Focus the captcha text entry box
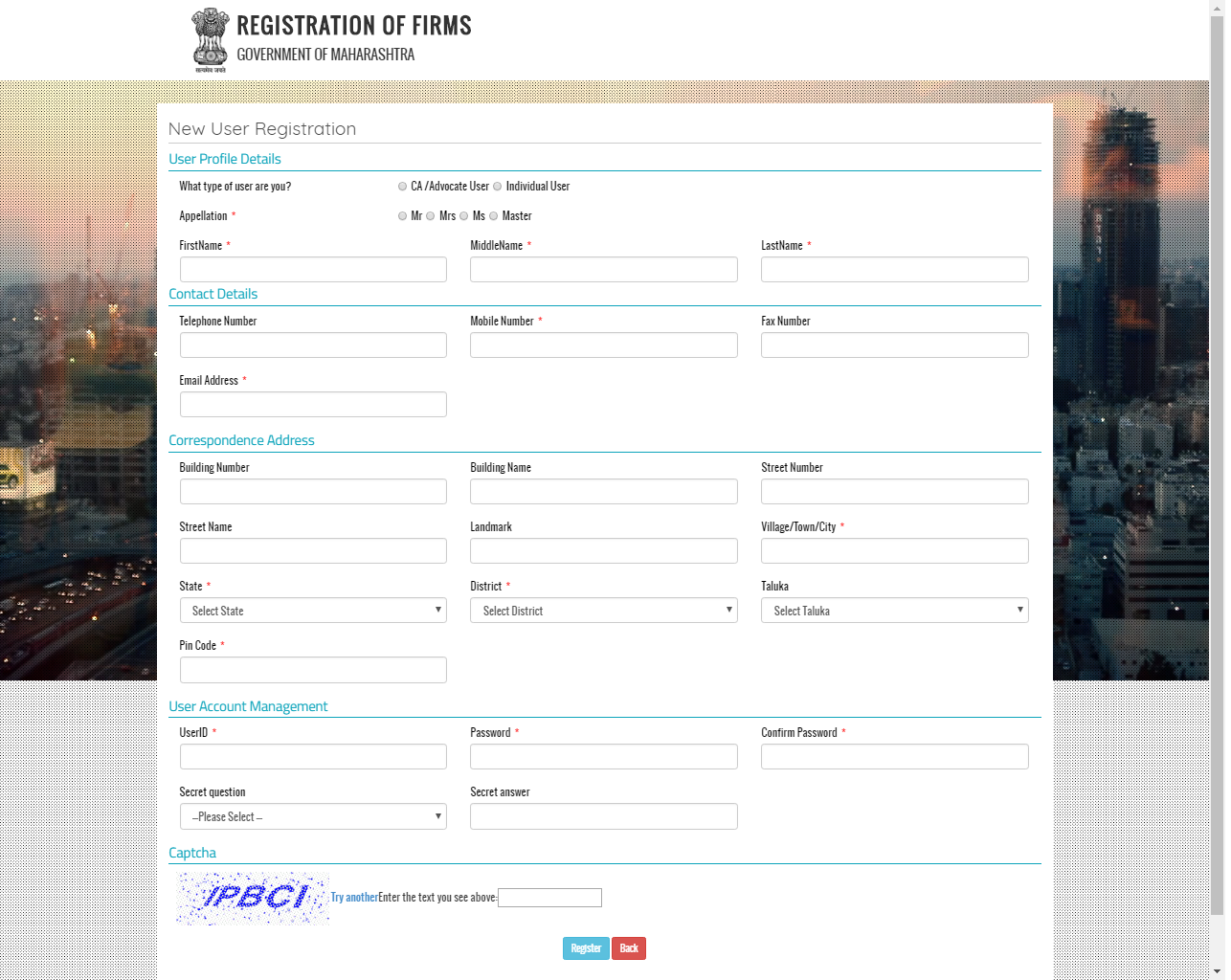The height and width of the screenshot is (980, 1231). [549, 898]
